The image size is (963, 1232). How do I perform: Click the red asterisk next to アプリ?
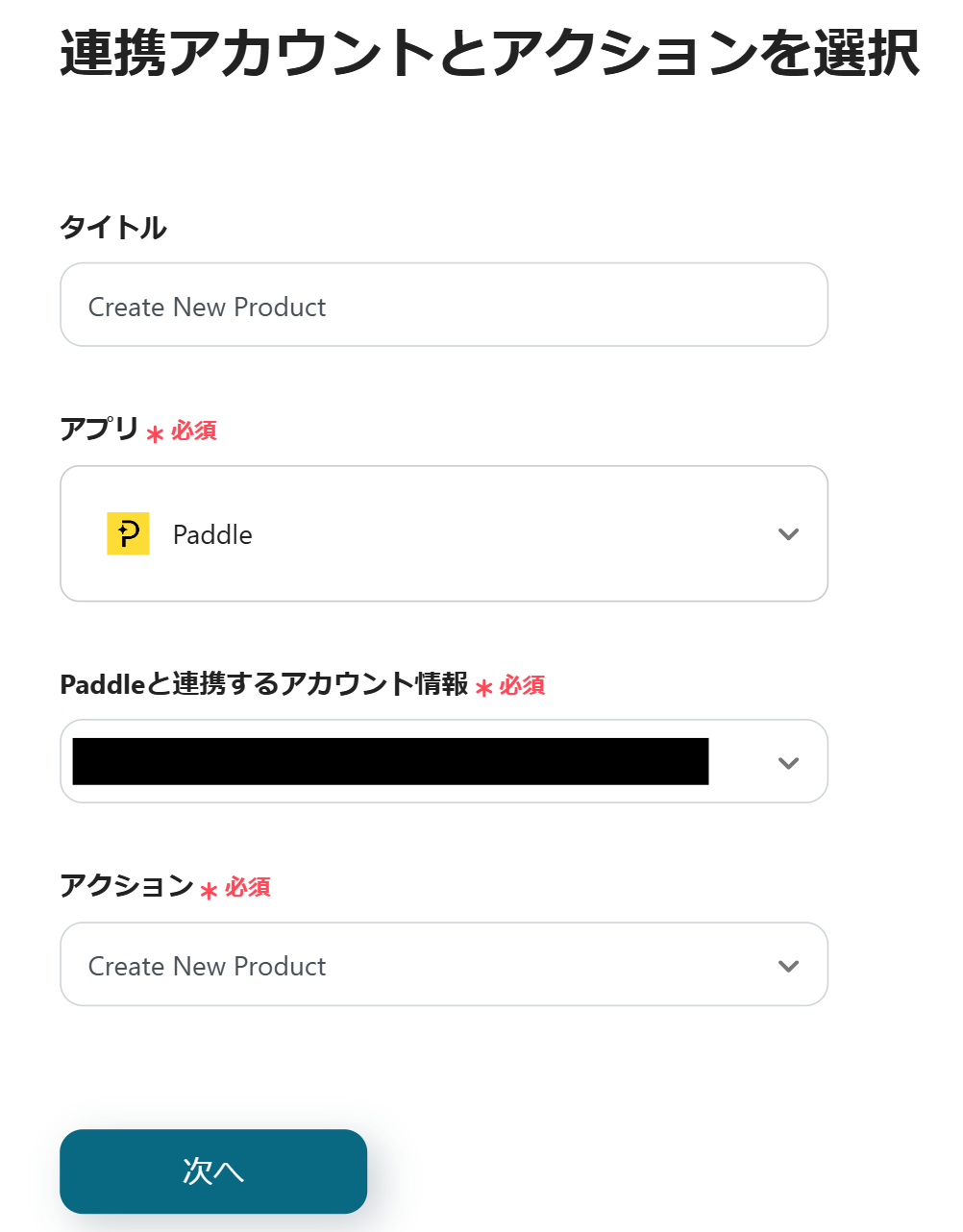(x=155, y=434)
